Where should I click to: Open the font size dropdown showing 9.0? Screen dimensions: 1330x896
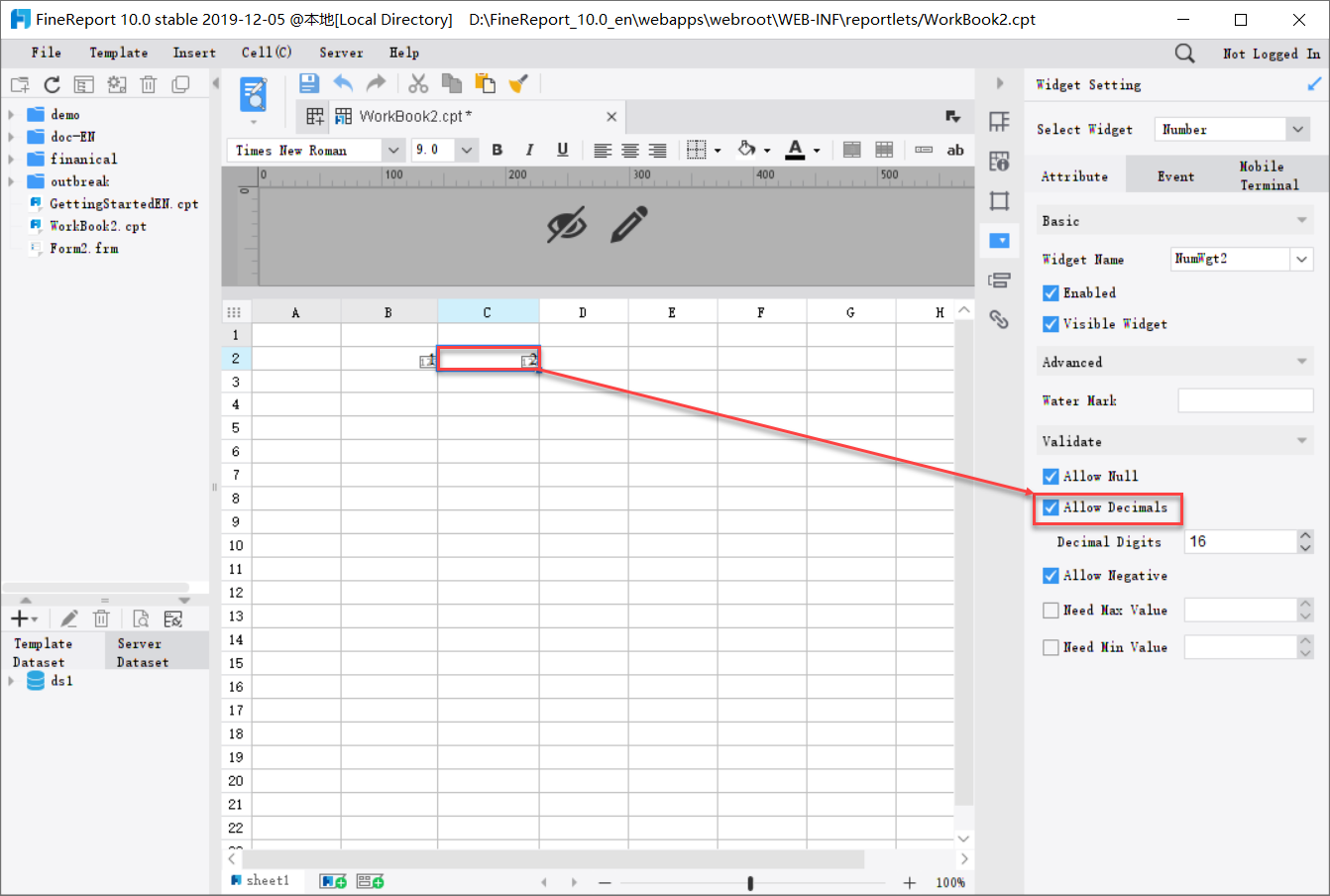click(x=466, y=149)
